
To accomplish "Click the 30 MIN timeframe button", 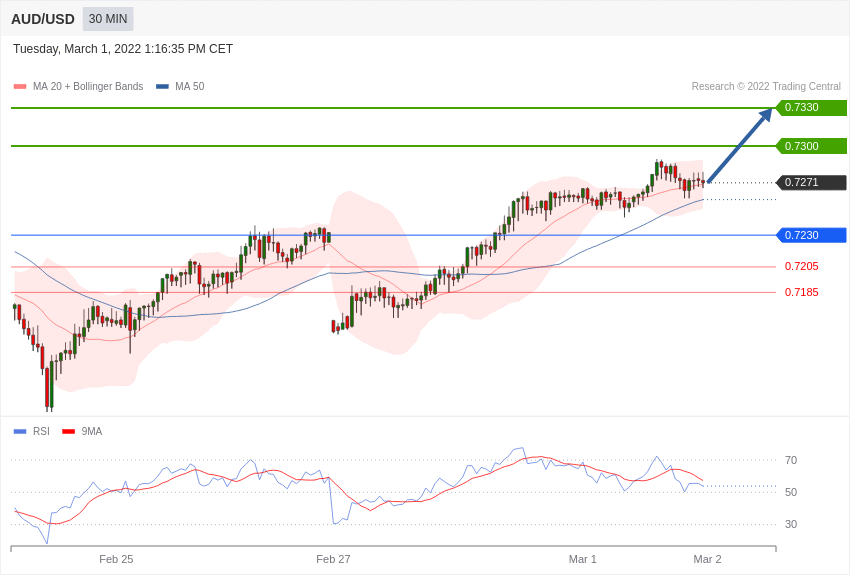I will click(108, 19).
